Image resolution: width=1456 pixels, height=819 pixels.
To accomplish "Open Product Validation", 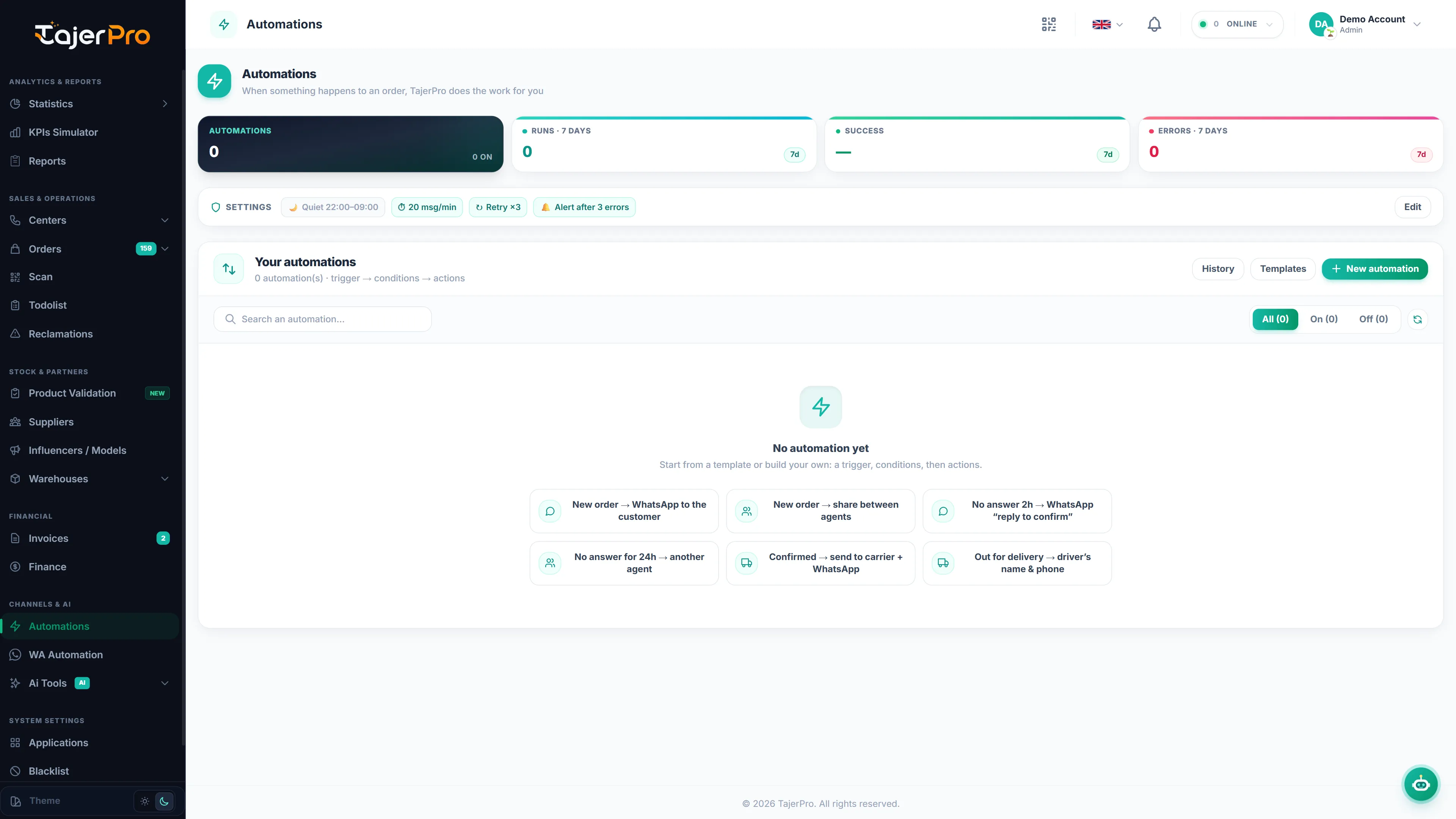I will [x=89, y=394].
